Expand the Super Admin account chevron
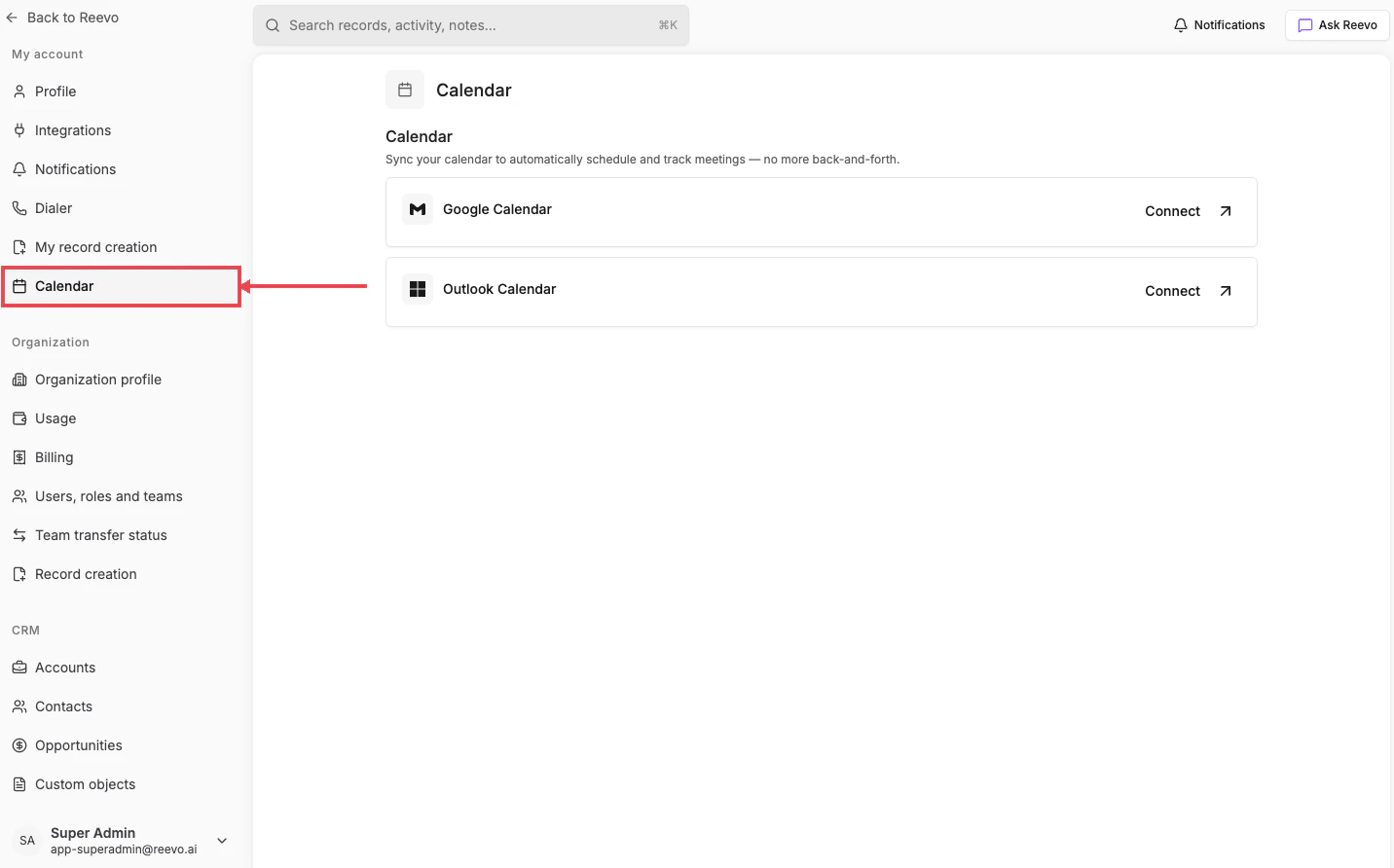 pyautogui.click(x=222, y=841)
